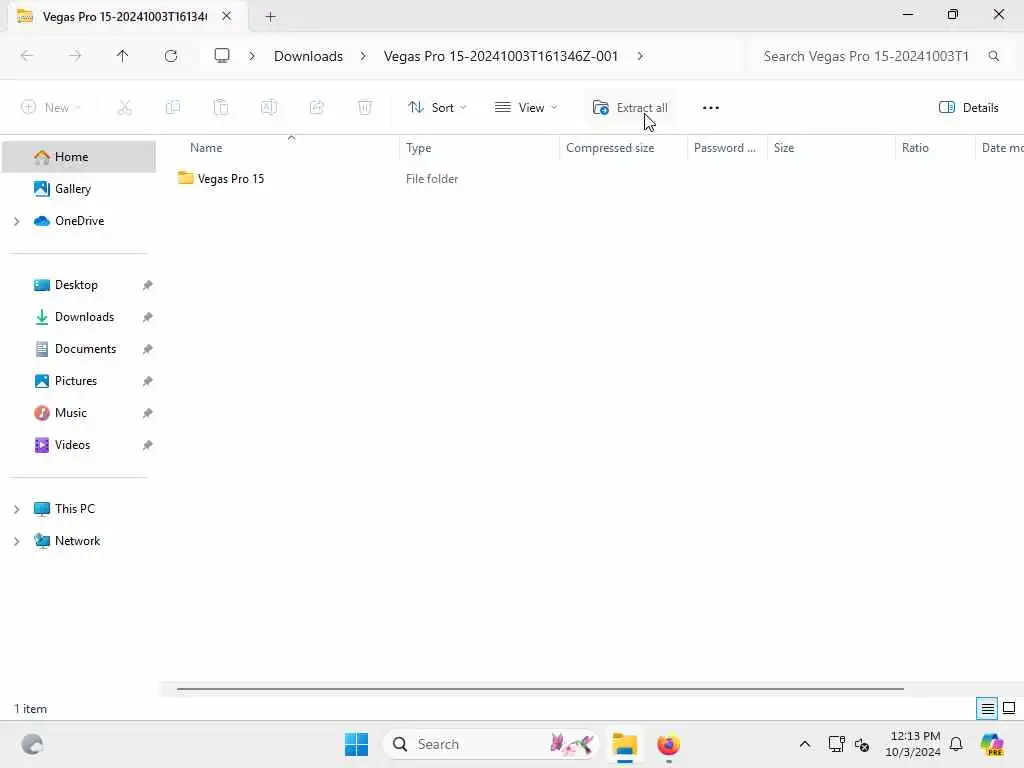The height and width of the screenshot is (768, 1024).
Task: Click the Widgets icon on taskbar
Action: (32, 744)
